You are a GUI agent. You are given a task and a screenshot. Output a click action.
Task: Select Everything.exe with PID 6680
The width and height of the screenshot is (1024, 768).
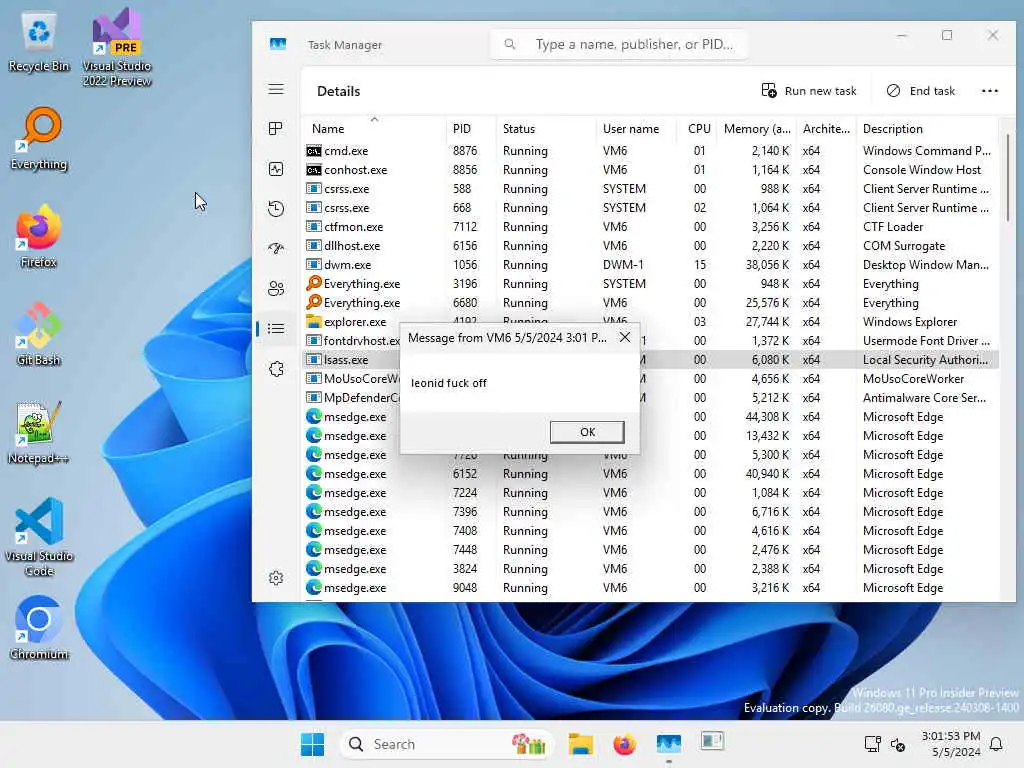[x=650, y=302]
